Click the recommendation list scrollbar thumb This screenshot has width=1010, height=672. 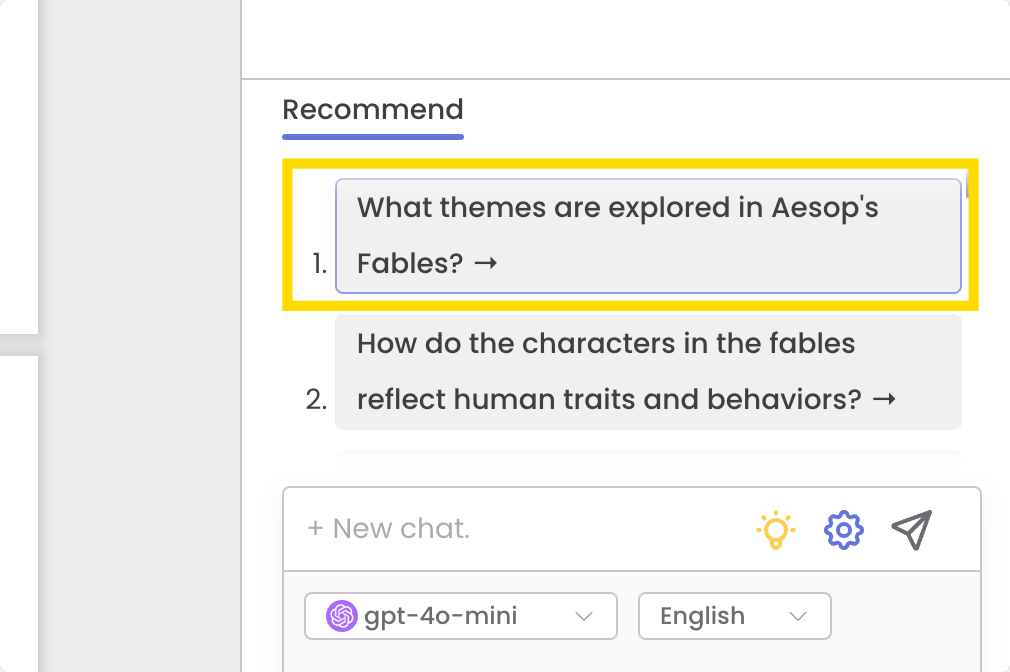click(x=967, y=186)
